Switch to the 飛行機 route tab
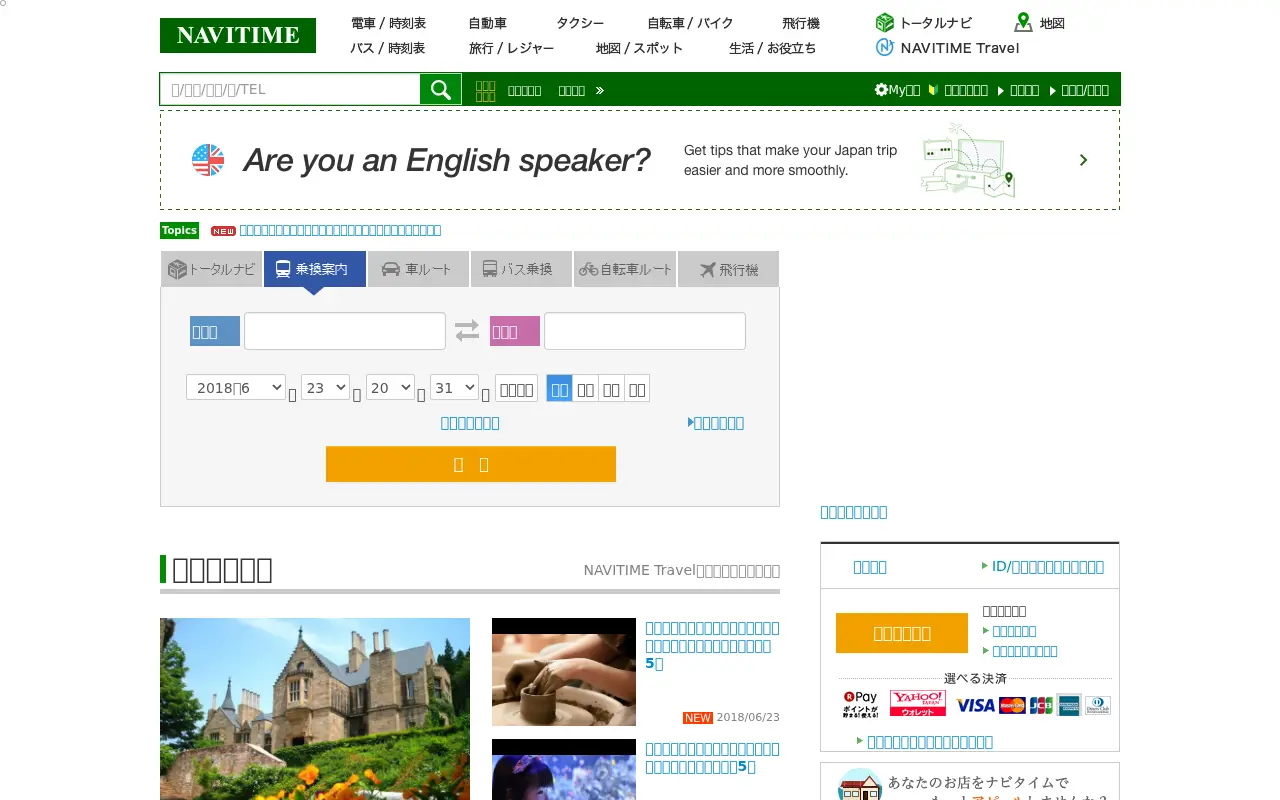The width and height of the screenshot is (1280, 800). coord(729,269)
